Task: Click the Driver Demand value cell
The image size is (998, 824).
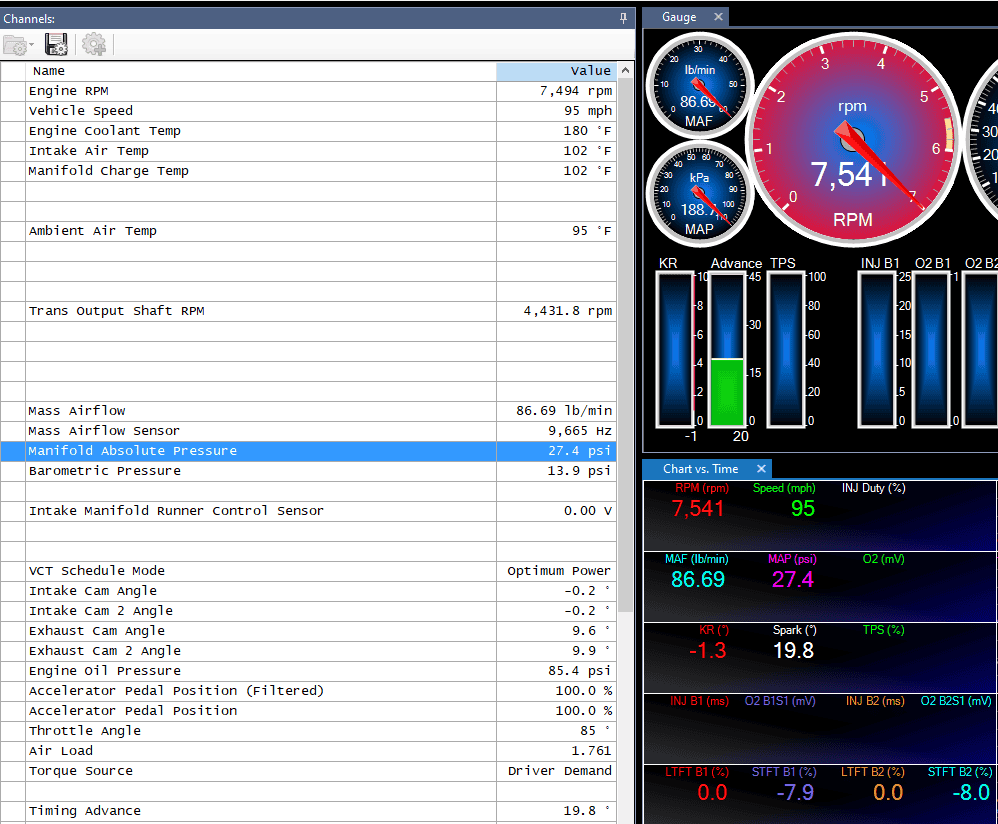Action: point(556,771)
